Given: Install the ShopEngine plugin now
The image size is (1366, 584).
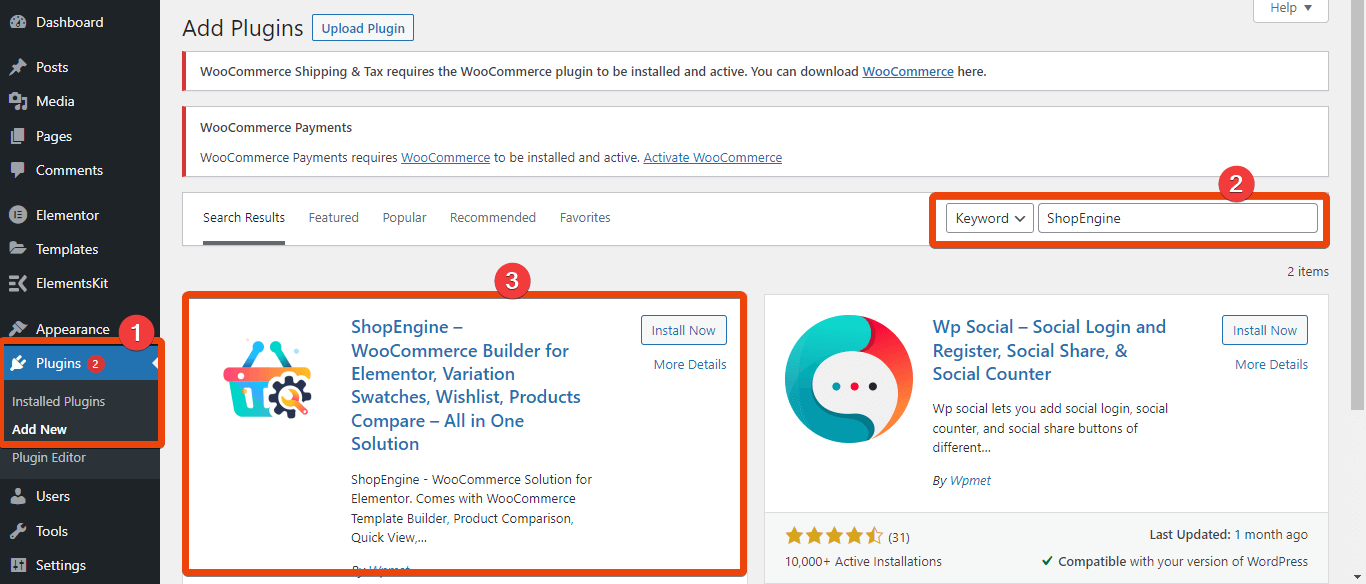Looking at the screenshot, I should [684, 330].
